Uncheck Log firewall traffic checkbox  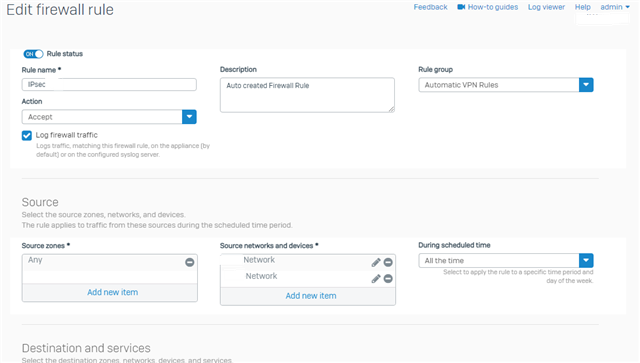tap(27, 136)
